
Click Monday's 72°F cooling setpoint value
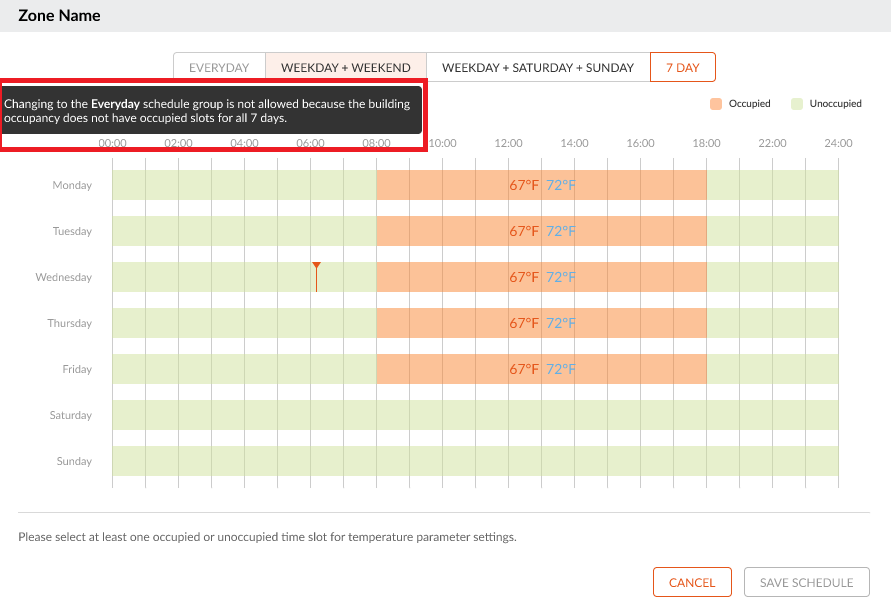coord(560,185)
